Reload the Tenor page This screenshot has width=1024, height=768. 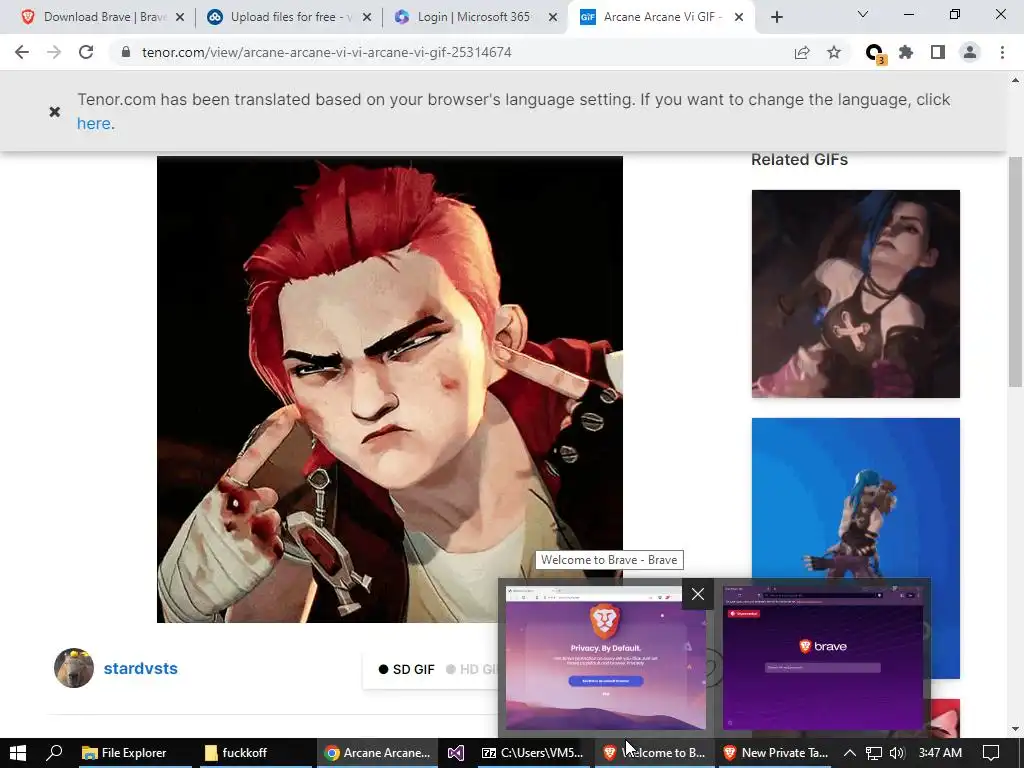(86, 52)
